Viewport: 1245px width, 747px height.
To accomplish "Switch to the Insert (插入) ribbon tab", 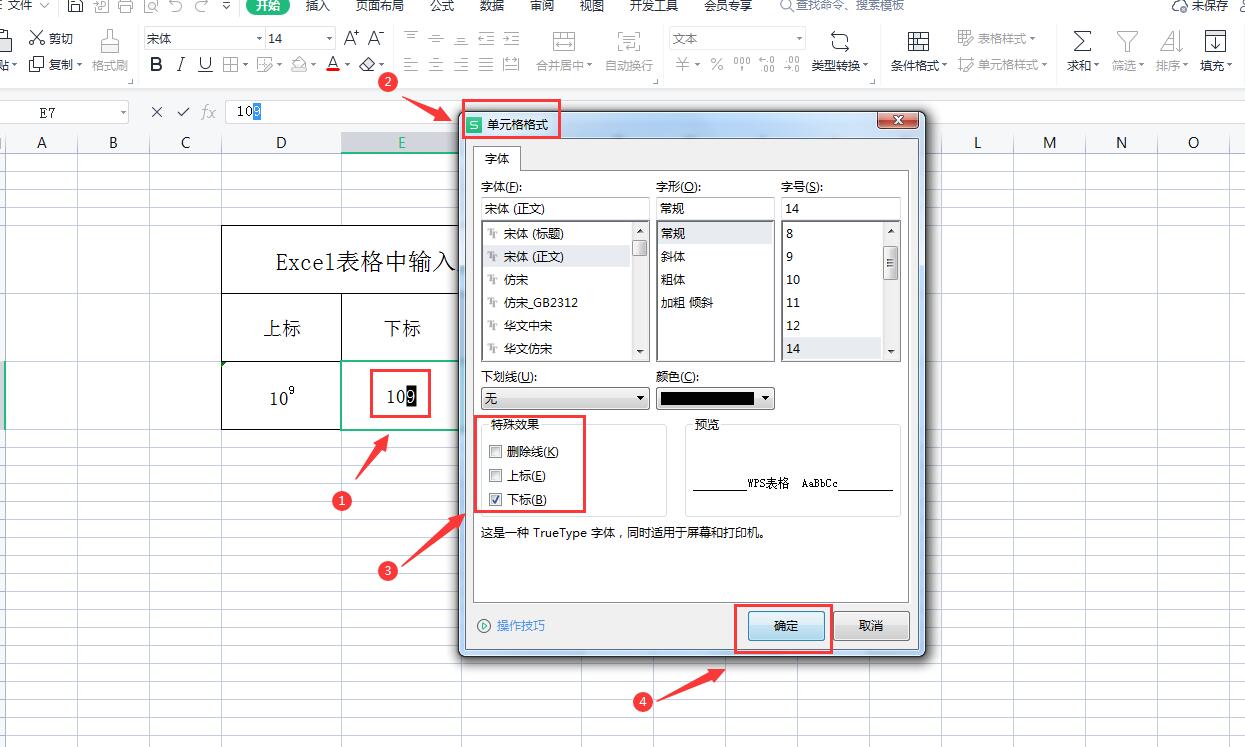I will [317, 6].
